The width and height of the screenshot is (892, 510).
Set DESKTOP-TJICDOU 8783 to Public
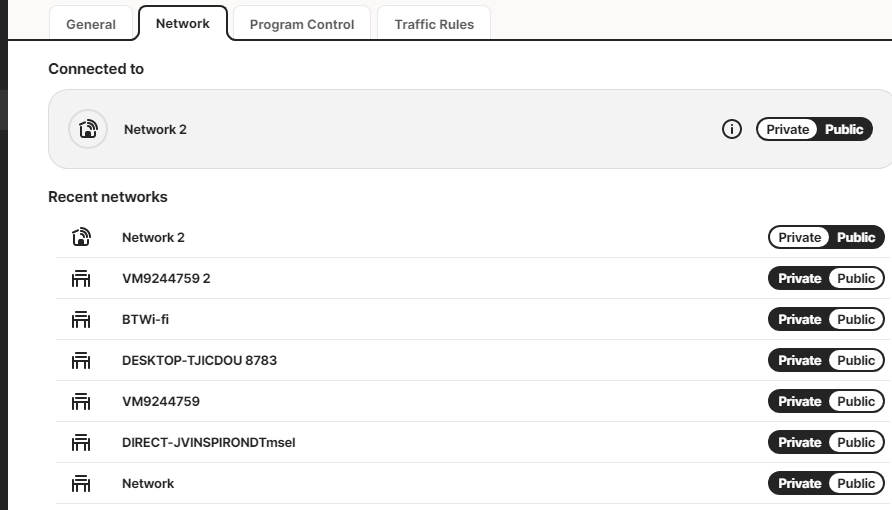tap(856, 361)
